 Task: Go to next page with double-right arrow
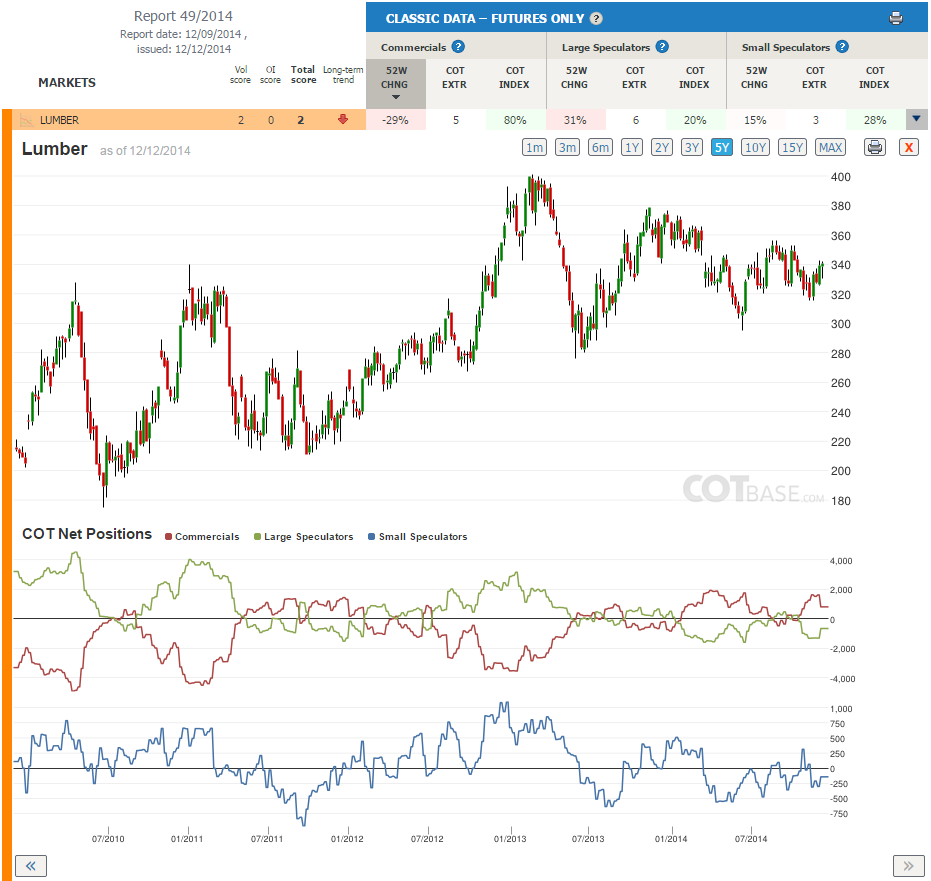coord(908,866)
